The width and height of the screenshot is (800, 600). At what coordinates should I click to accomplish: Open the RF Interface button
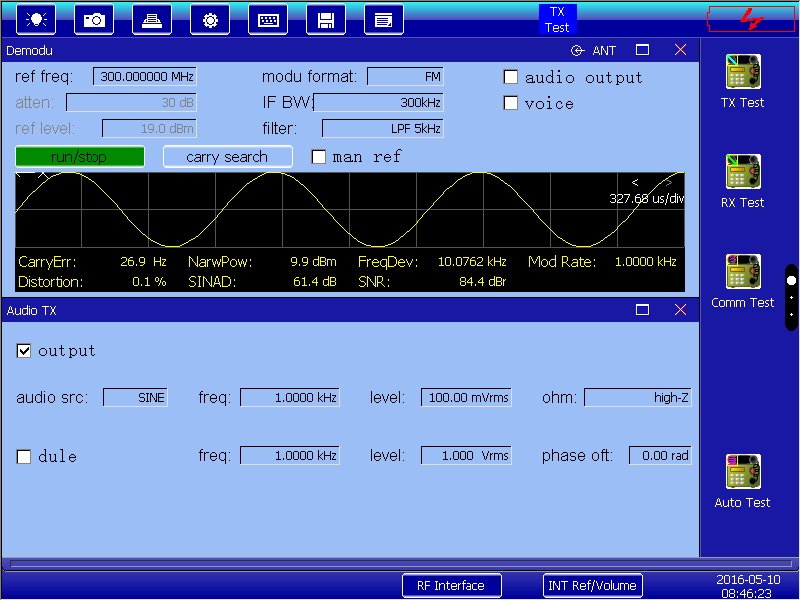point(452,585)
